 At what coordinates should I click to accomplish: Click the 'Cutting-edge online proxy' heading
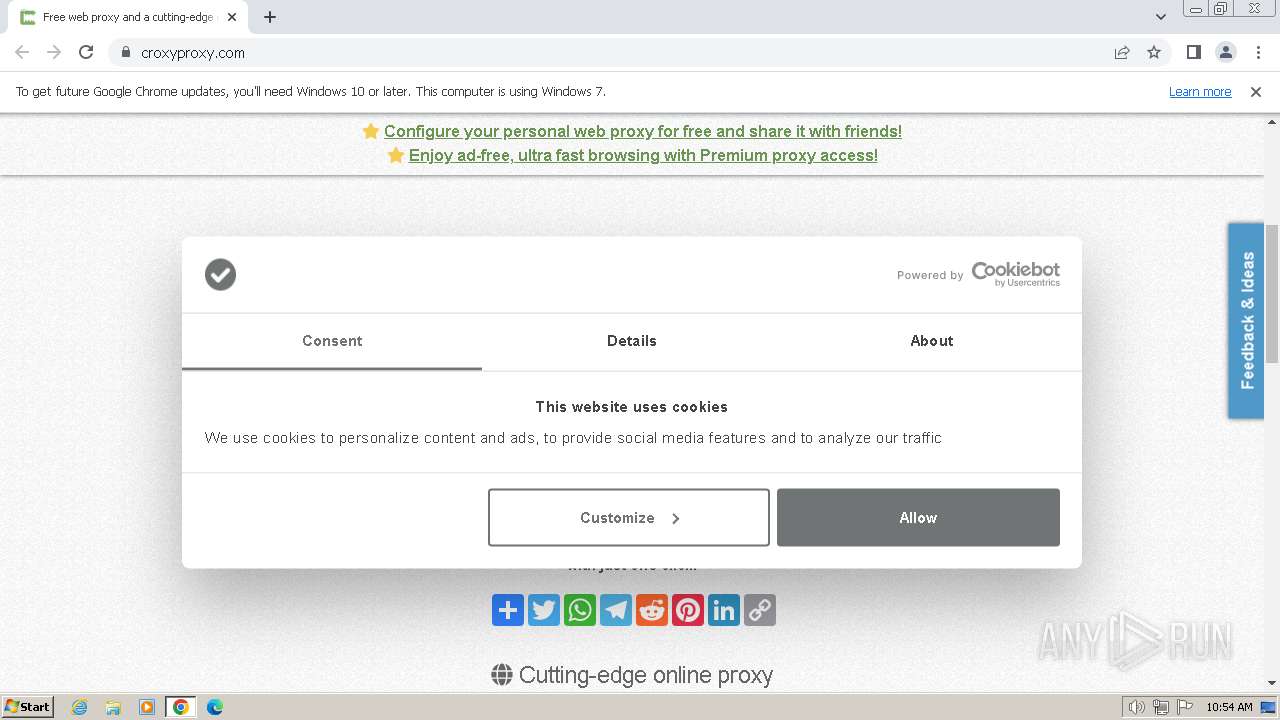(x=646, y=675)
